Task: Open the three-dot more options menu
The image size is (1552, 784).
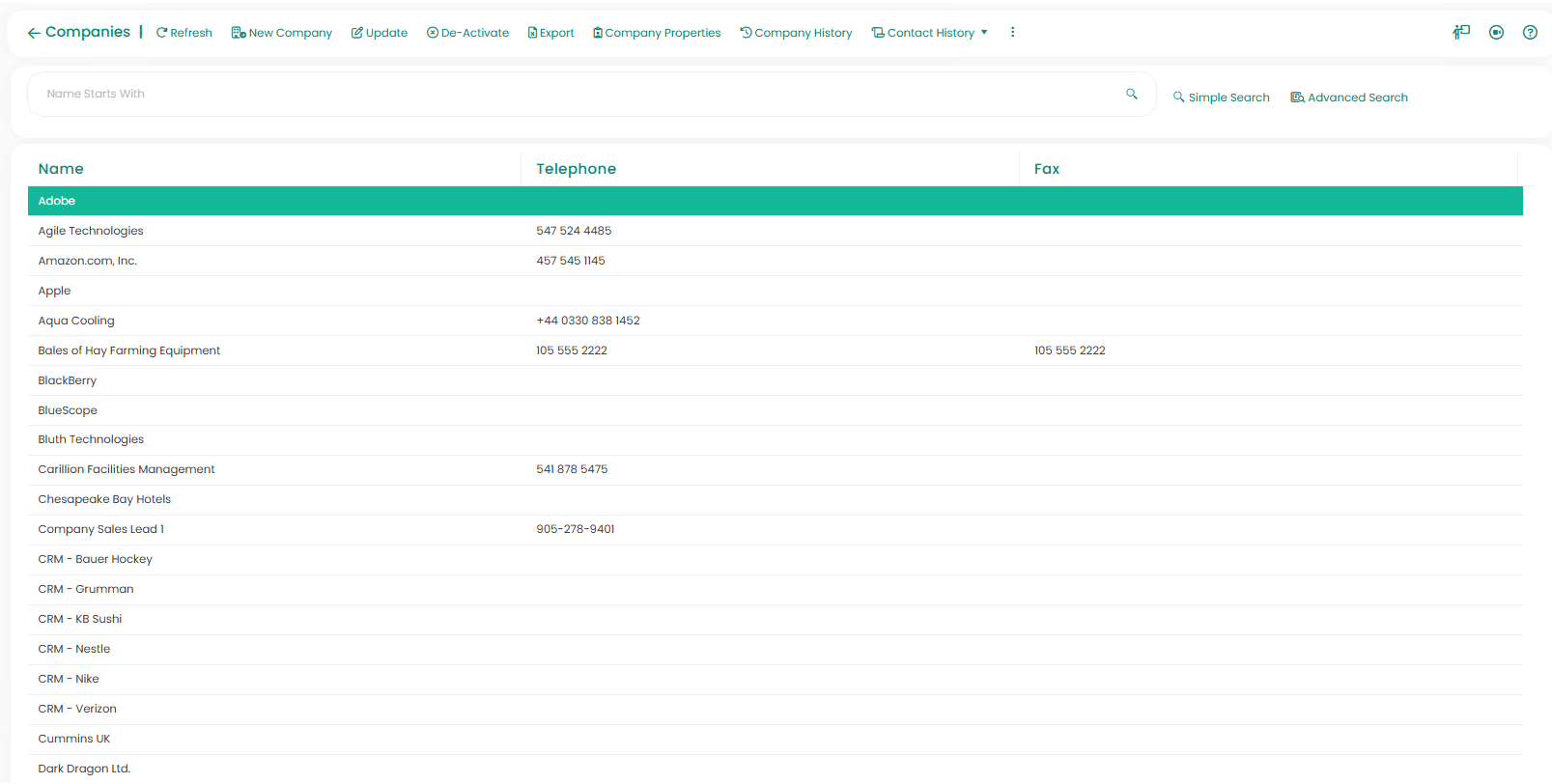Action: click(x=1012, y=32)
